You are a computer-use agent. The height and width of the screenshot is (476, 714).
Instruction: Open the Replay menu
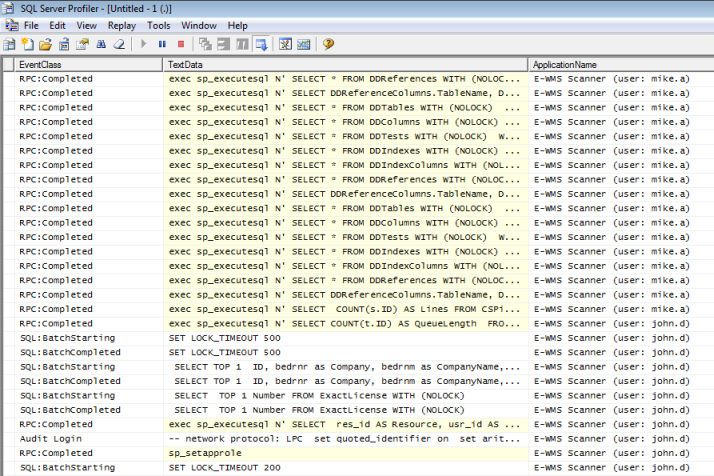point(122,25)
